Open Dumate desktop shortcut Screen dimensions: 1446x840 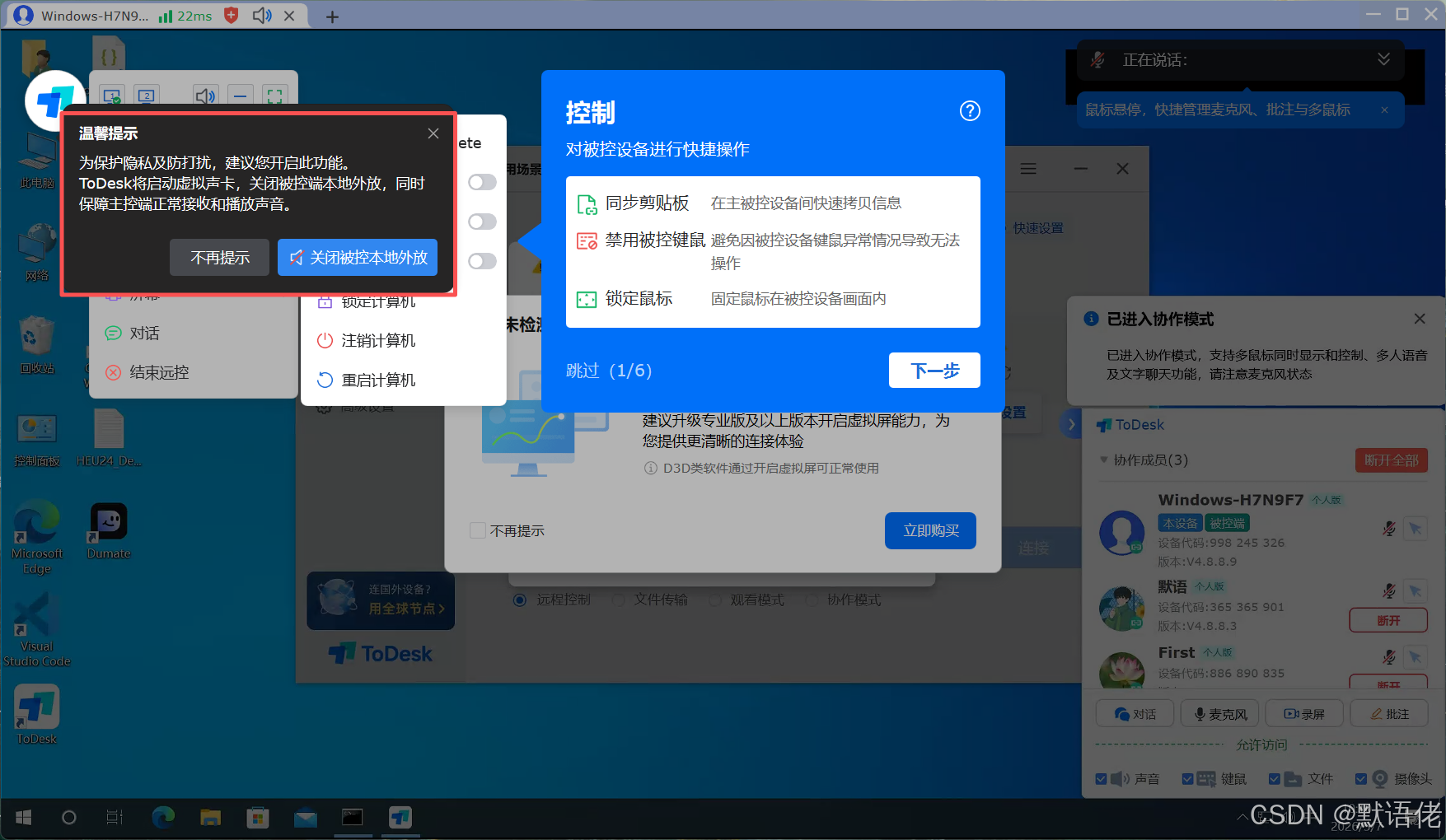[x=109, y=532]
